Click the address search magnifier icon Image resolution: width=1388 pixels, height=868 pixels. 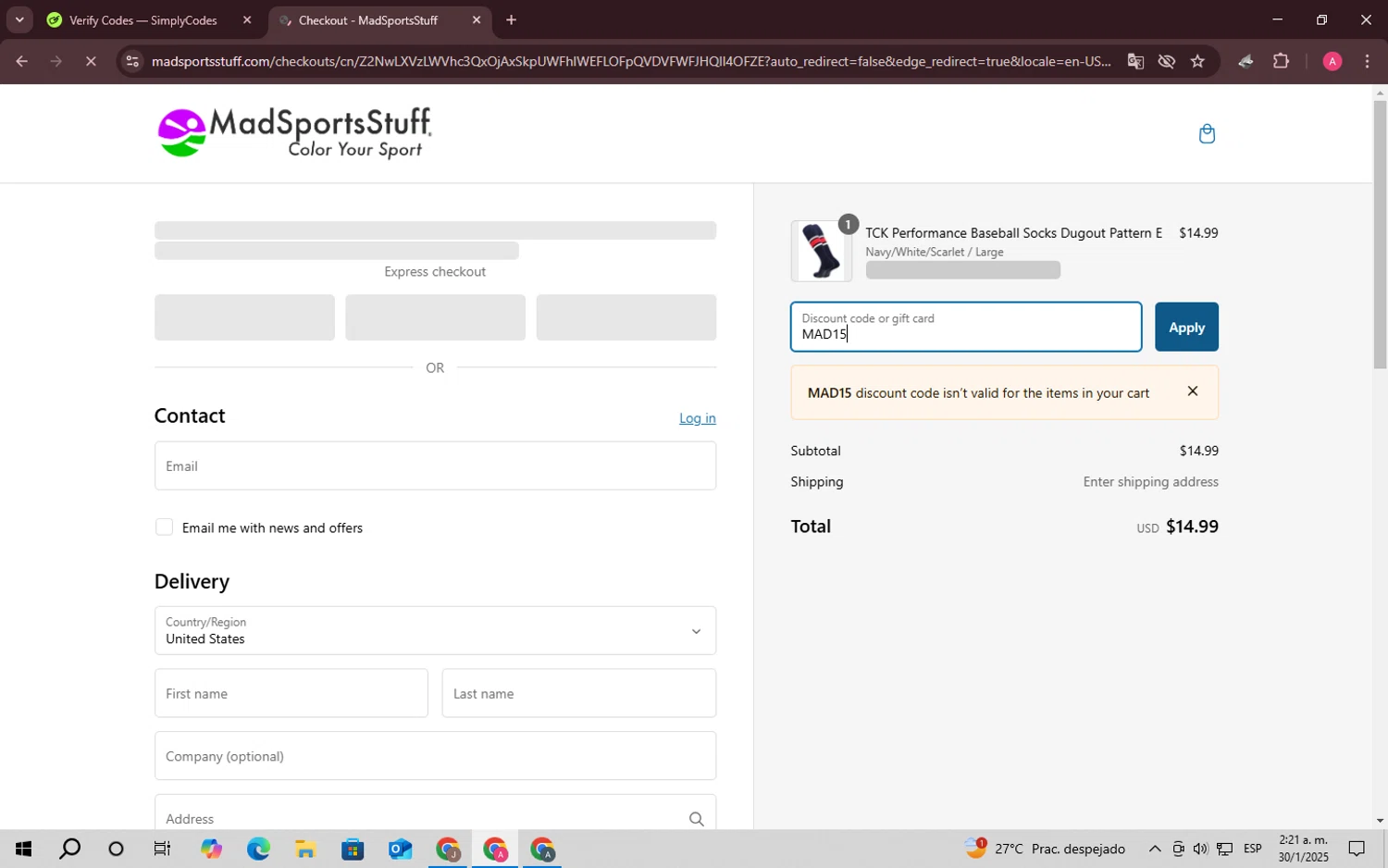696,819
